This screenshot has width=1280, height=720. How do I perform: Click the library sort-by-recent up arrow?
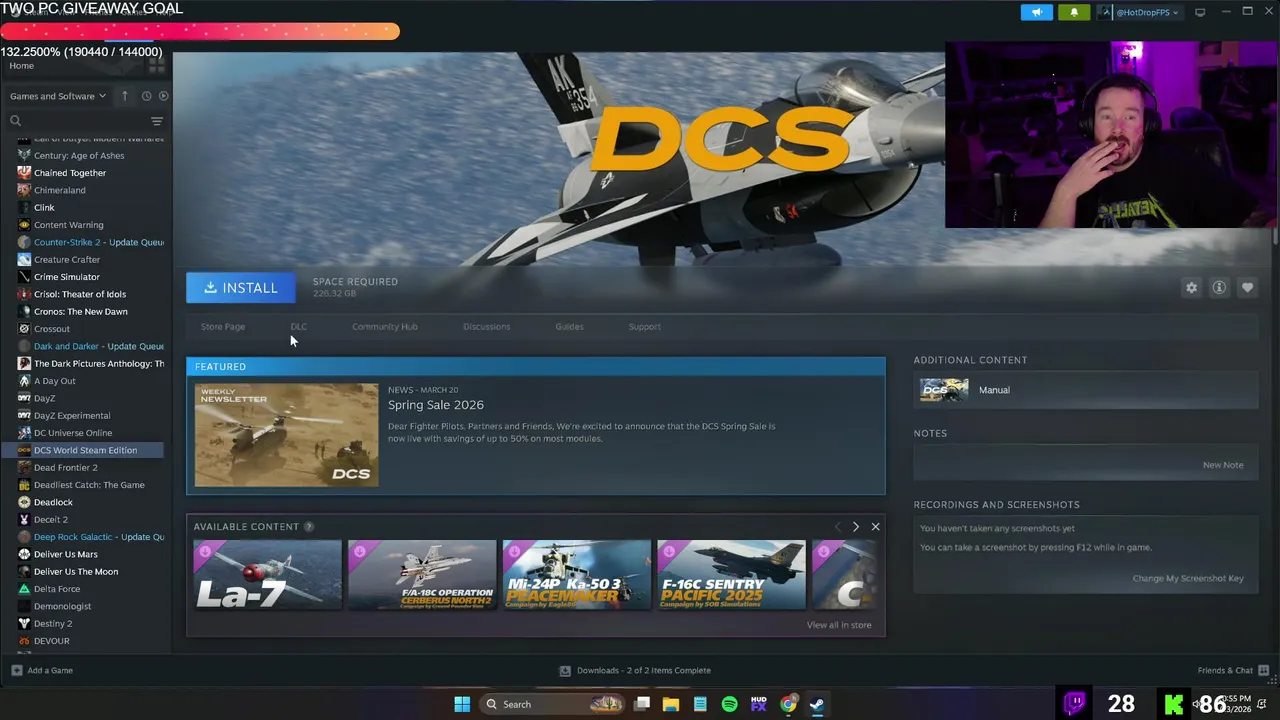pos(125,96)
